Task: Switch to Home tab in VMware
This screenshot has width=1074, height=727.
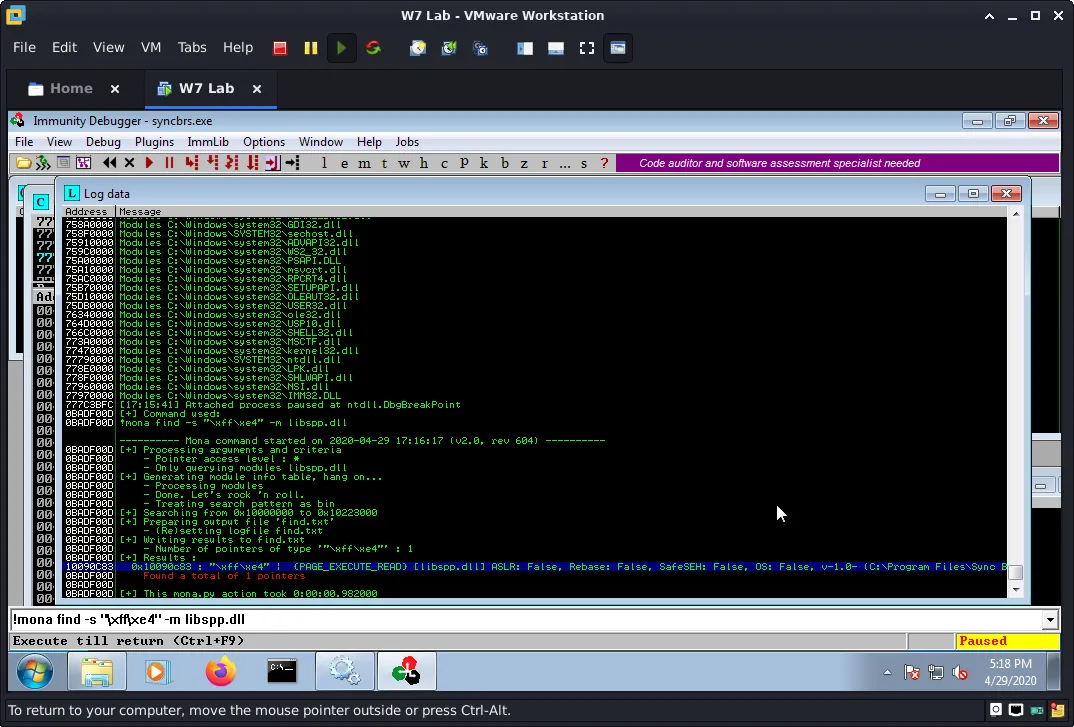Action: 71,88
